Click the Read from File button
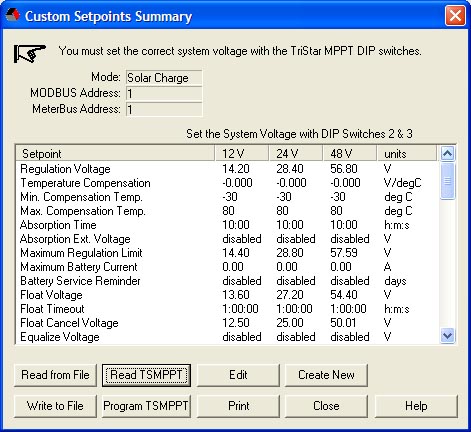 [55, 375]
